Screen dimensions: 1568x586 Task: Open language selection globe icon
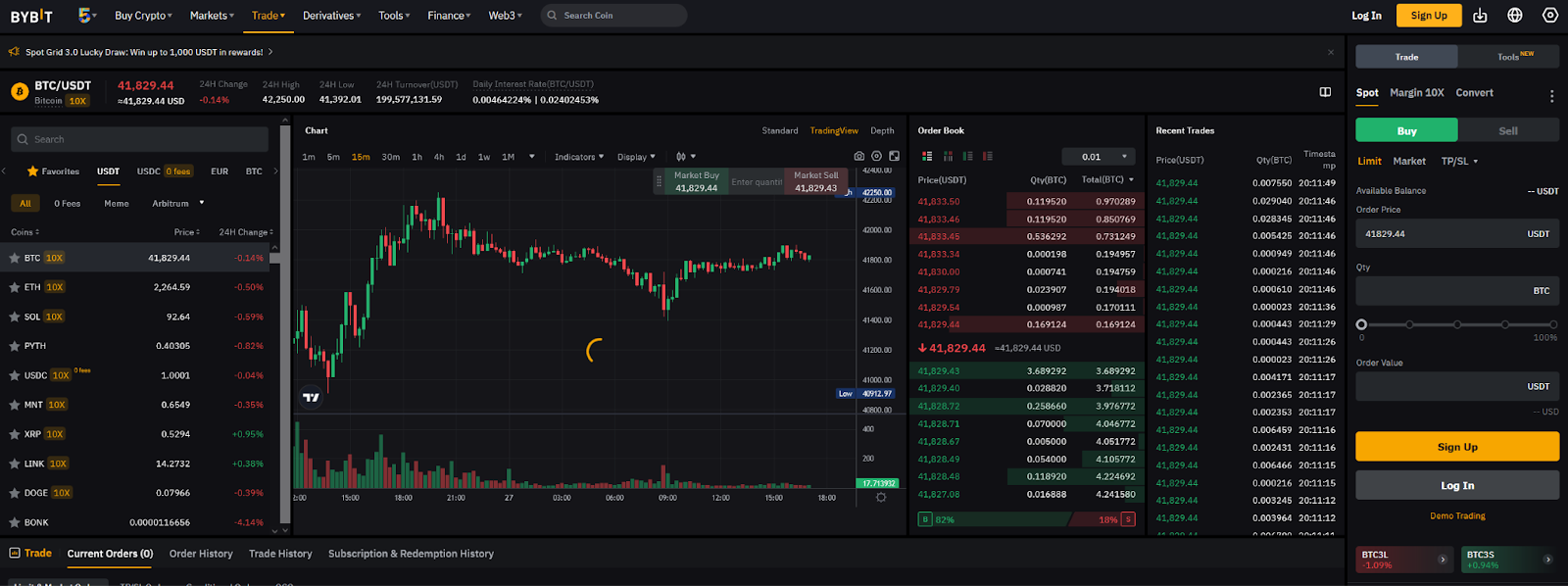coord(1515,16)
